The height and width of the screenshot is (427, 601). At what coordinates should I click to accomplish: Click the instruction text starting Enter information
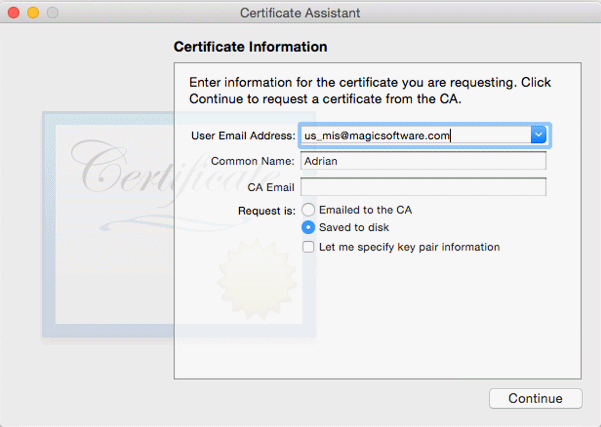(370, 90)
